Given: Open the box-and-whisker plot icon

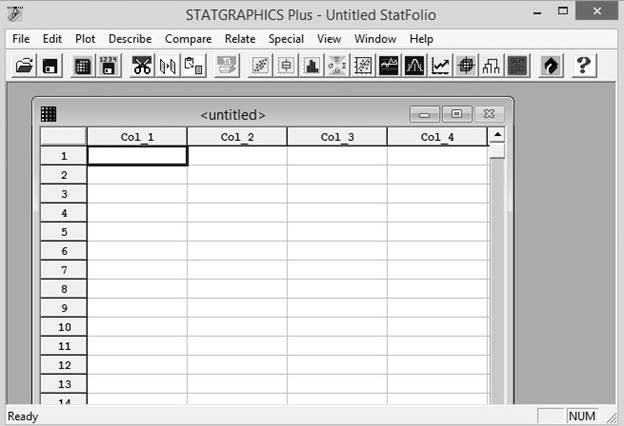Looking at the screenshot, I should pyautogui.click(x=286, y=65).
